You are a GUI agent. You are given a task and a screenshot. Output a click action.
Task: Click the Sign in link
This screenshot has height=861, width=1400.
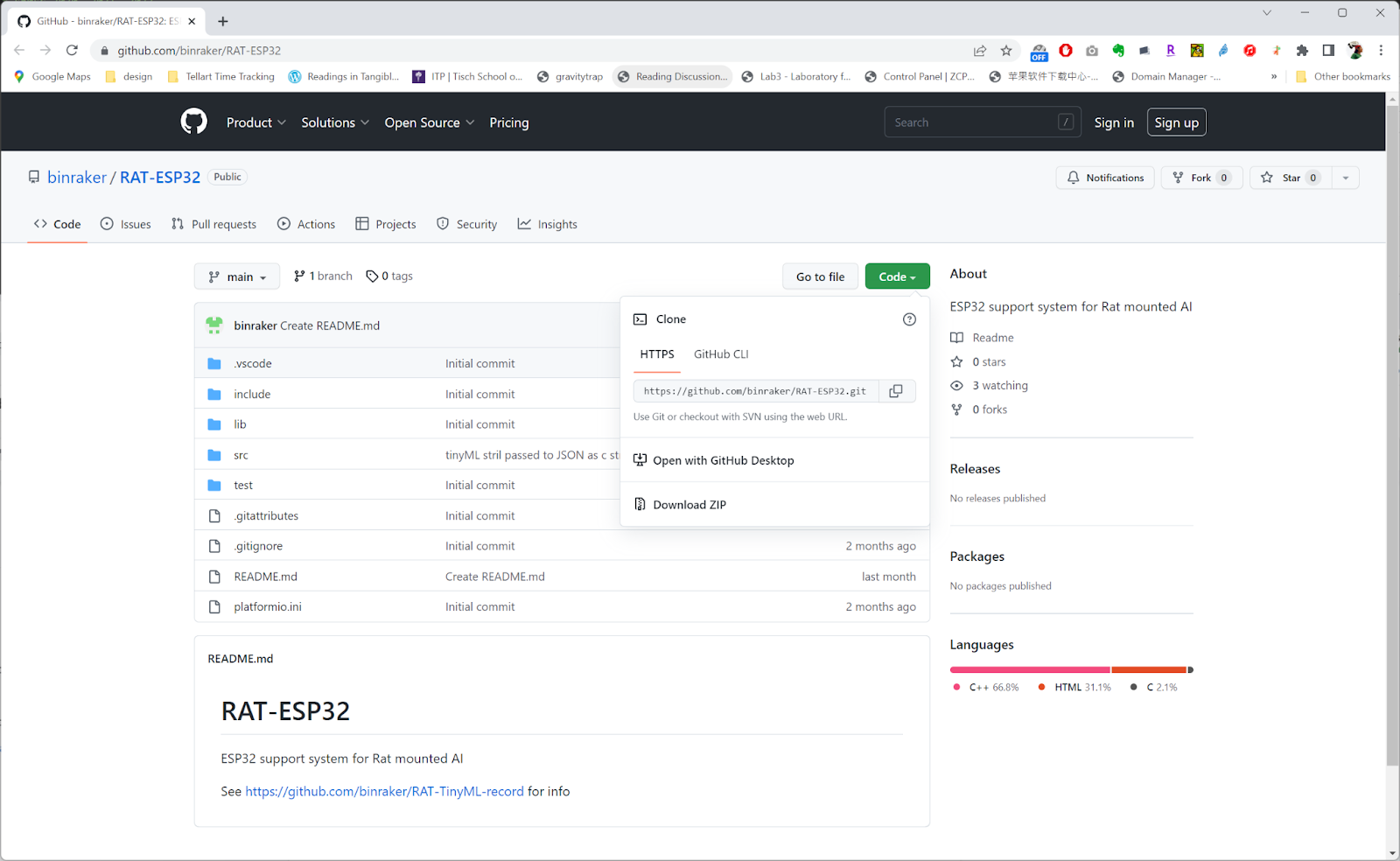(x=1114, y=122)
